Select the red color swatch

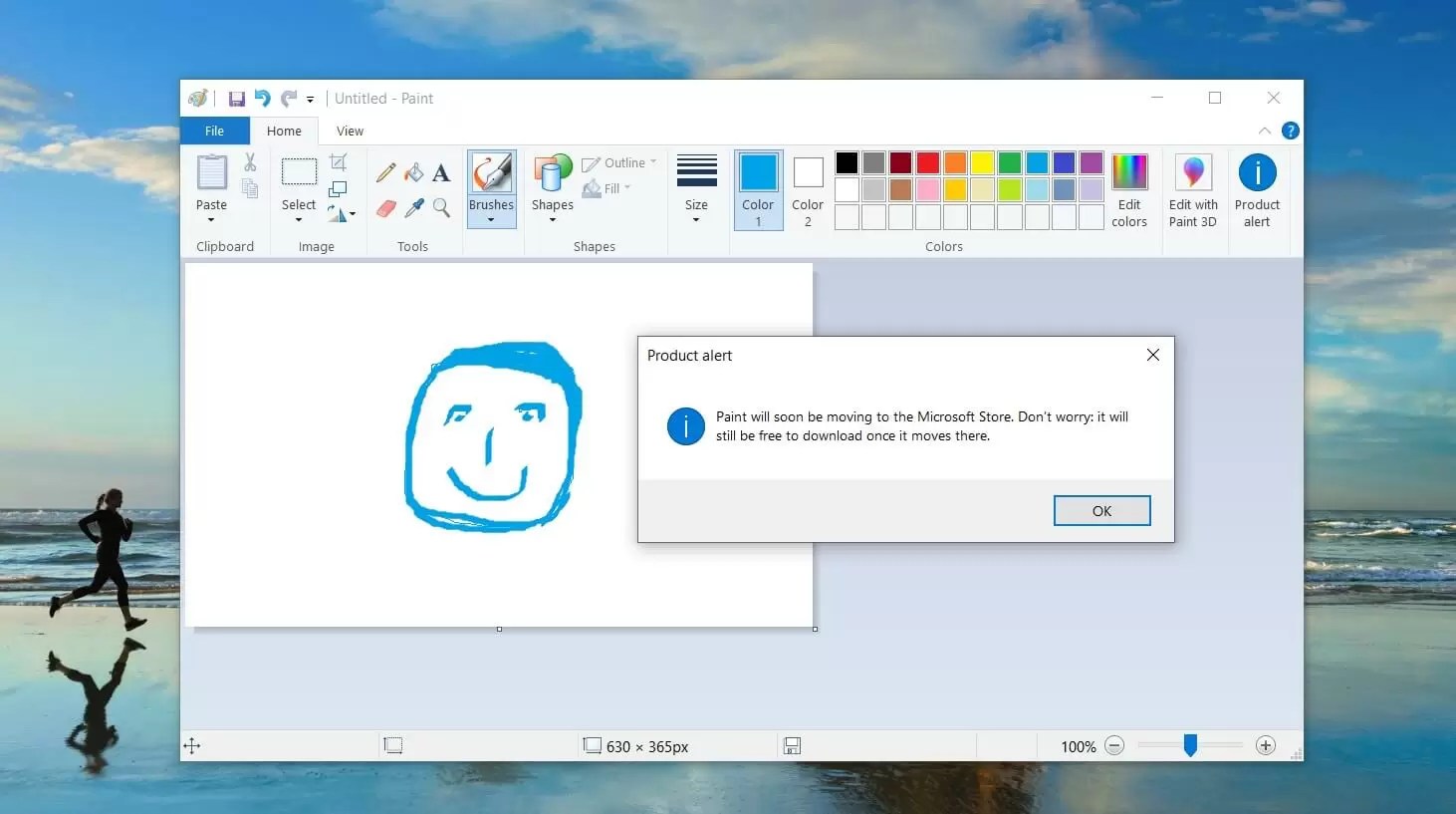(x=927, y=161)
